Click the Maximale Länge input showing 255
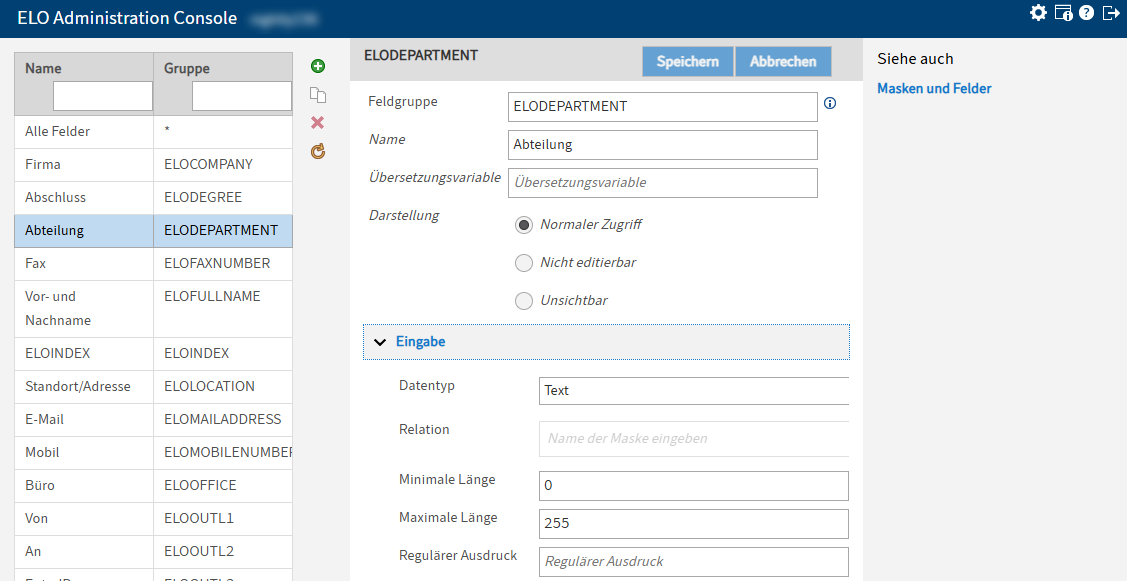This screenshot has height=581, width=1127. (694, 523)
